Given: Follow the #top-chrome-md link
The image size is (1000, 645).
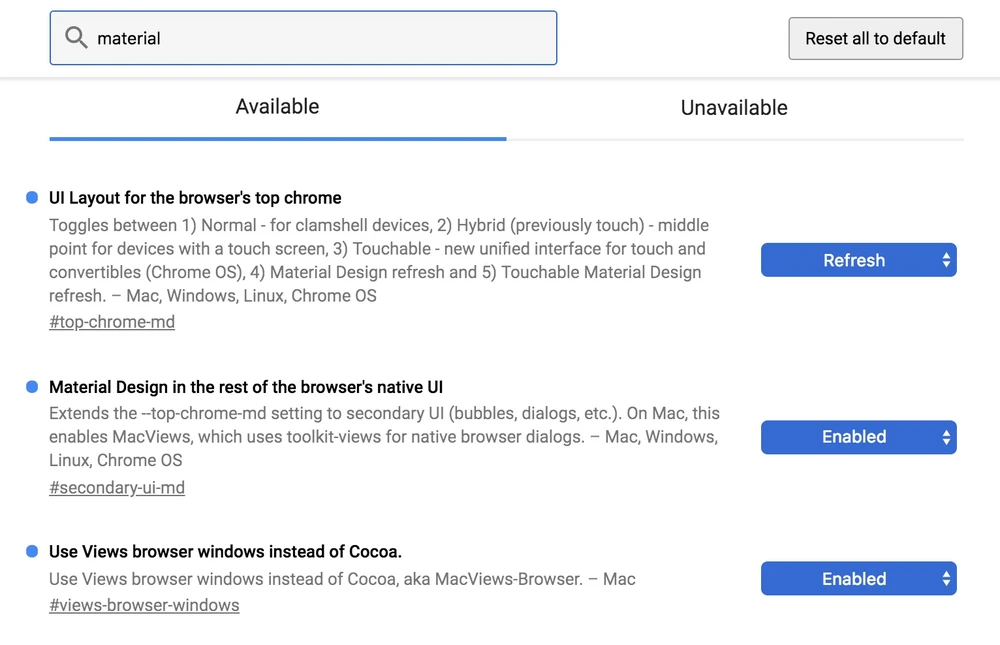Looking at the screenshot, I should [112, 322].
